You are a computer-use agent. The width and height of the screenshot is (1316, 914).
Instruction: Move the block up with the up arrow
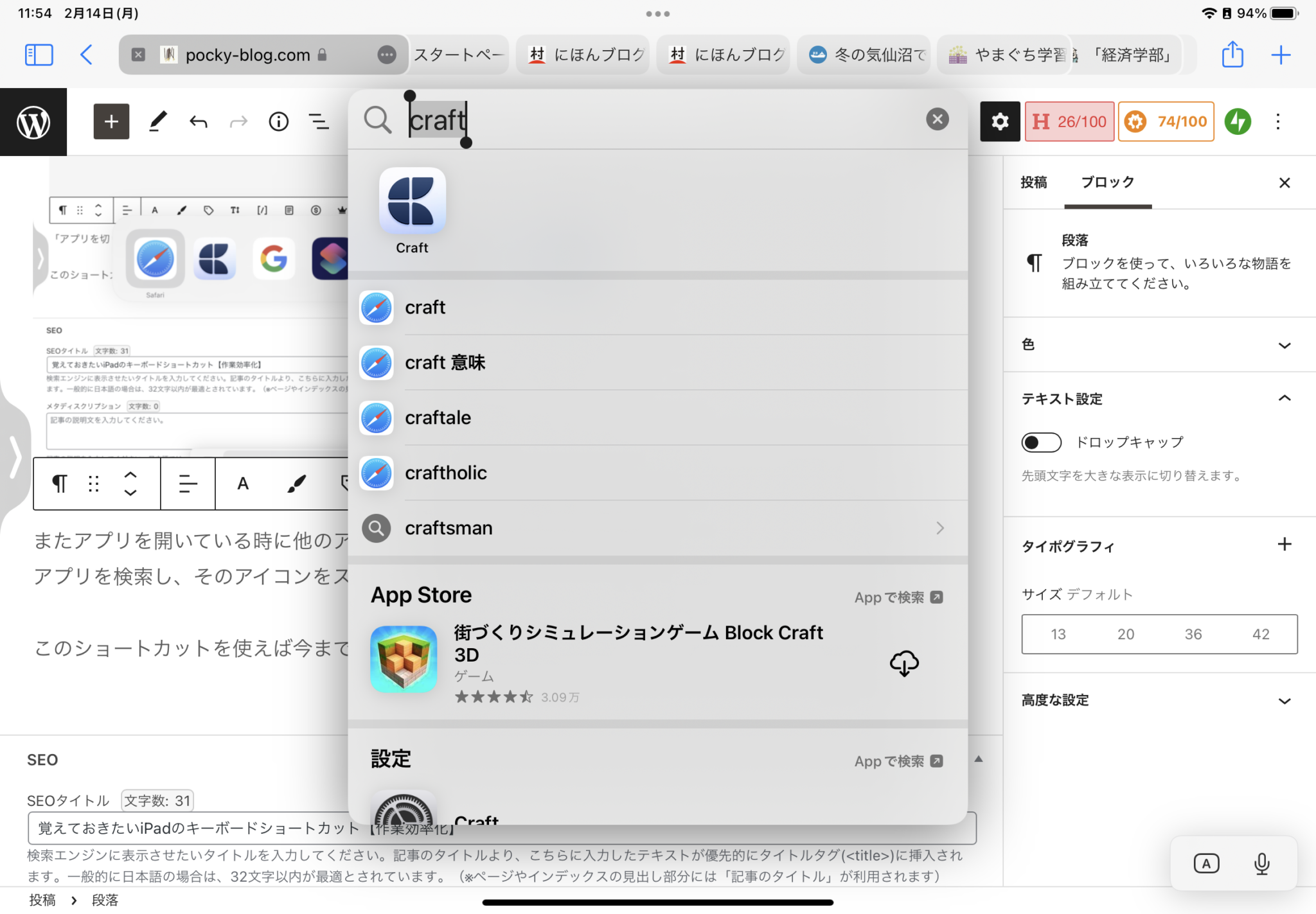(x=130, y=475)
